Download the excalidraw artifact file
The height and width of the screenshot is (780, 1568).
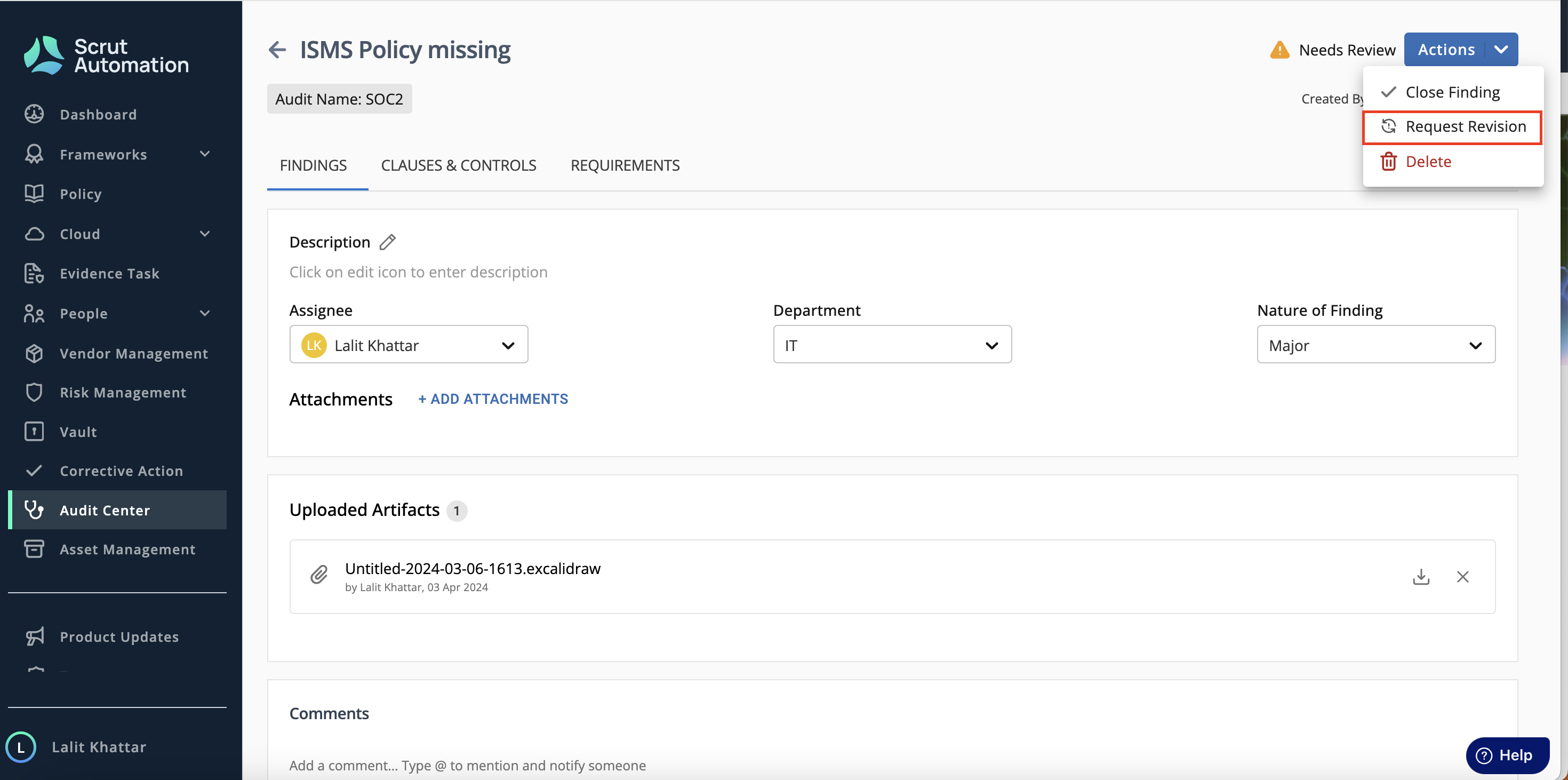(x=1421, y=577)
